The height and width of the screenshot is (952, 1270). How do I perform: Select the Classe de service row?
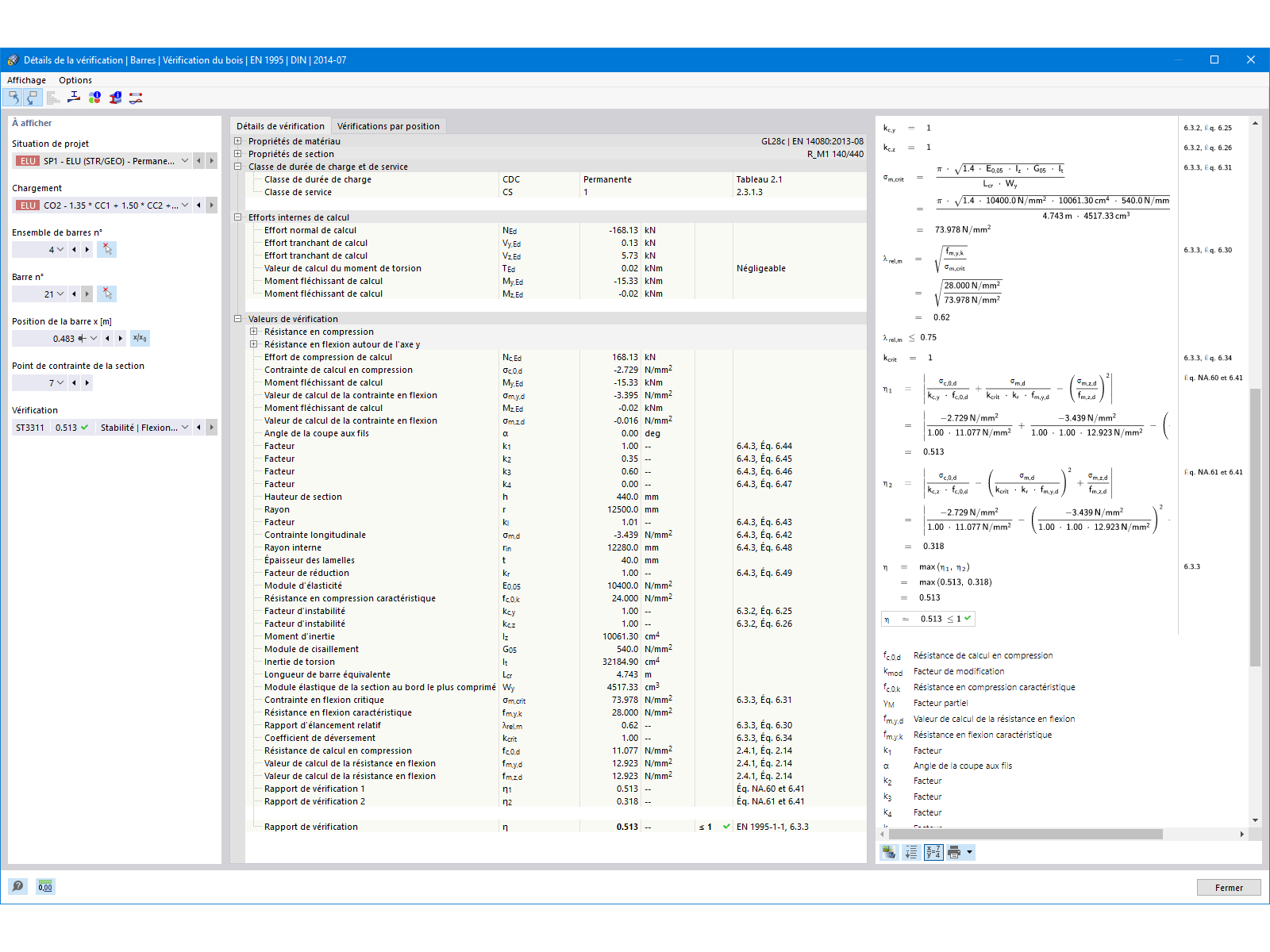[556, 192]
